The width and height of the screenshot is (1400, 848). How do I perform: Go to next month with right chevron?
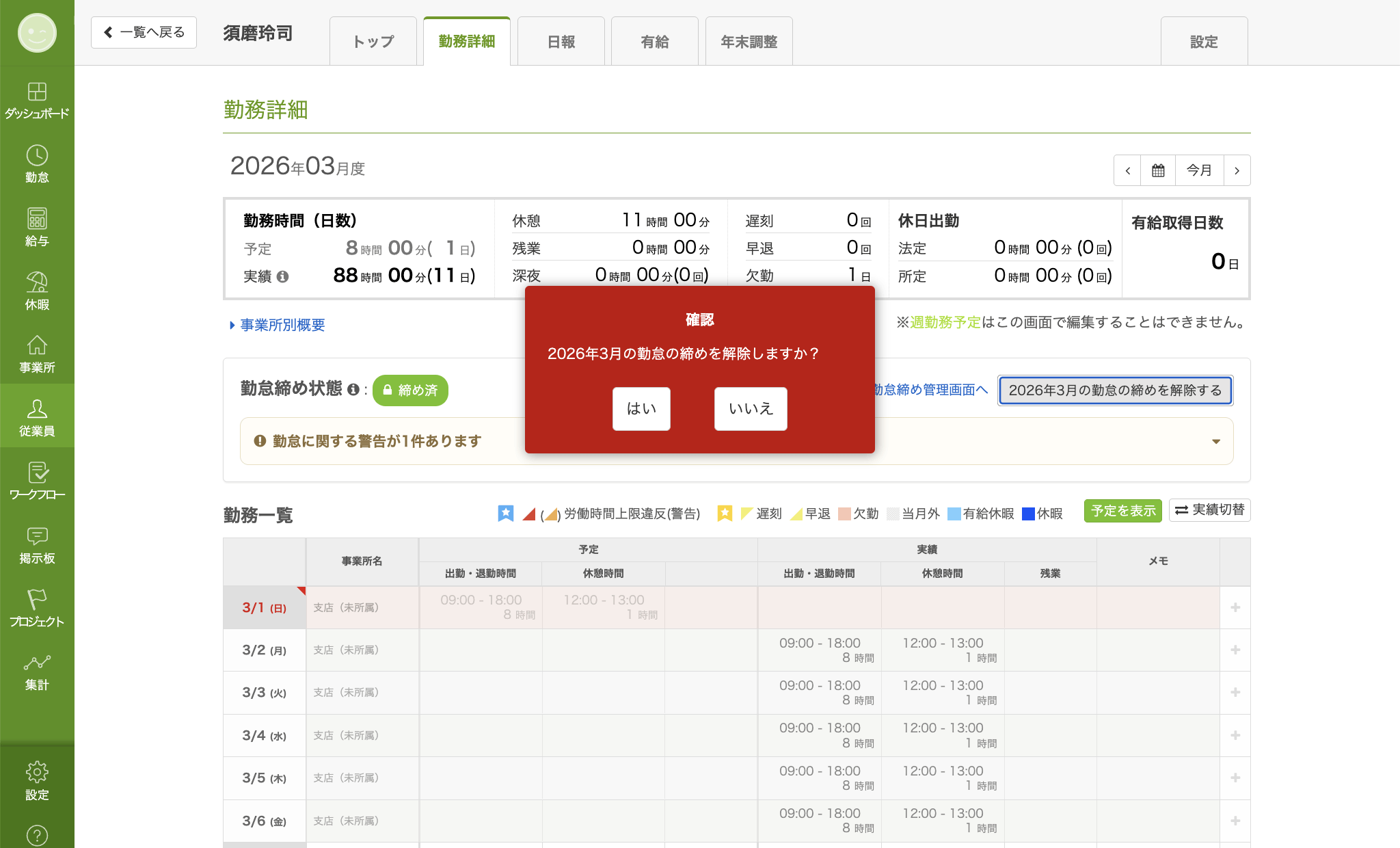1237,170
